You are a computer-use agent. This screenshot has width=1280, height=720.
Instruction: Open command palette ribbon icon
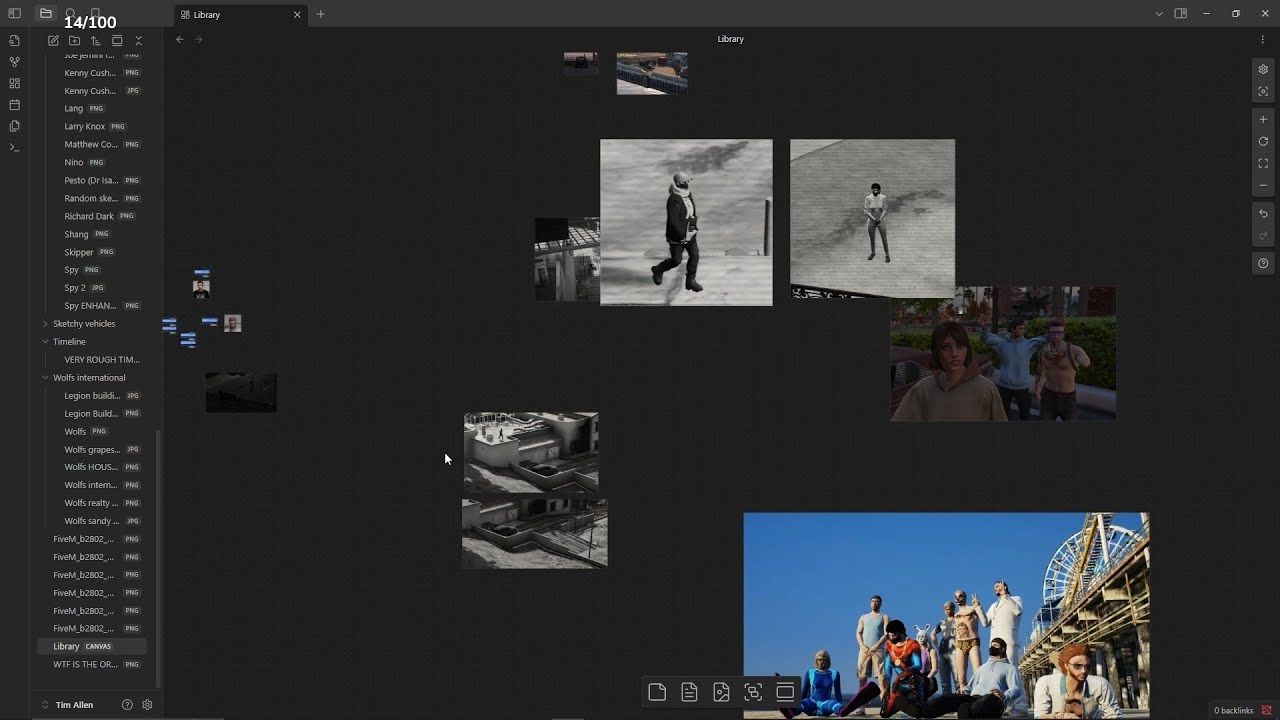click(x=14, y=147)
